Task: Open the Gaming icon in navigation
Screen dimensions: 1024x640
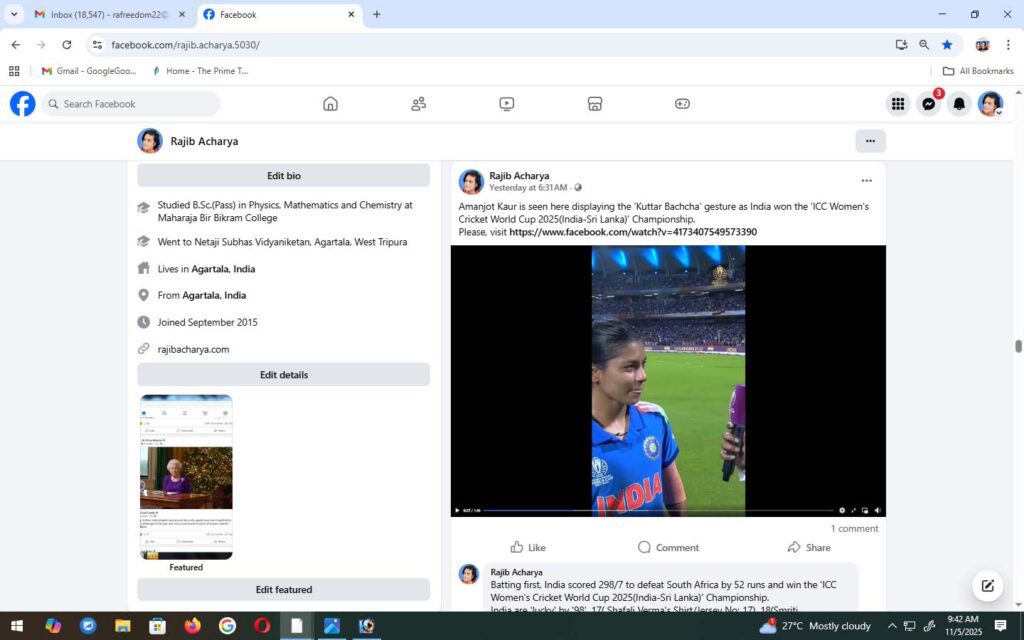Action: [x=682, y=104]
